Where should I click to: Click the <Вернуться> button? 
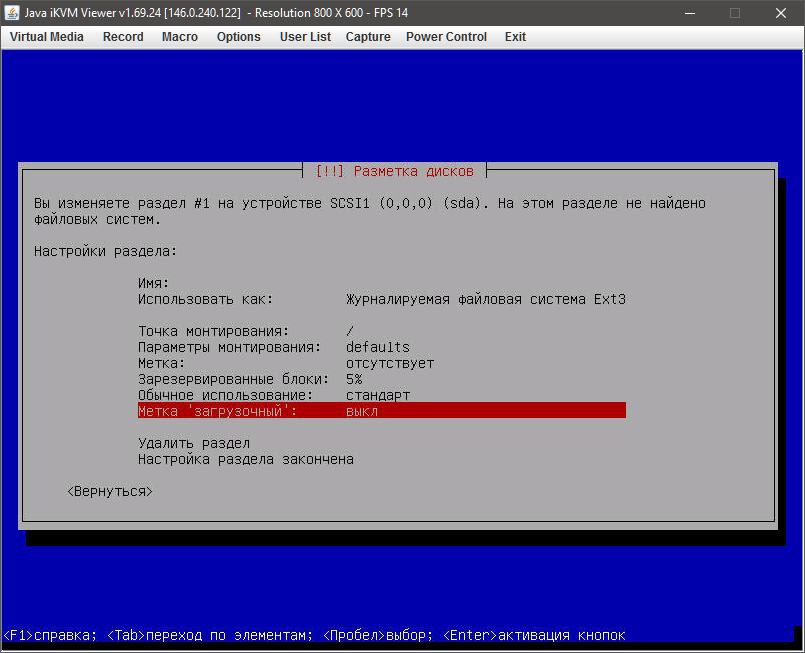click(x=110, y=491)
